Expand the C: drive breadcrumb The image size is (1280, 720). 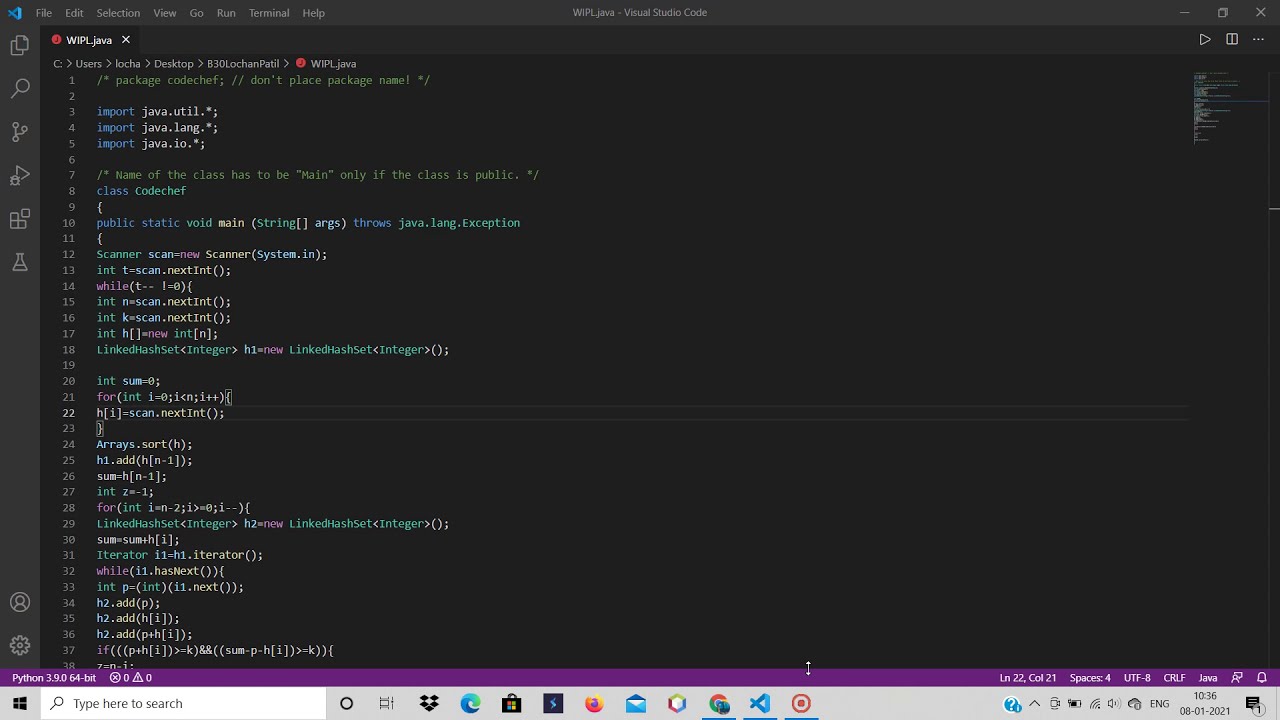pos(58,64)
